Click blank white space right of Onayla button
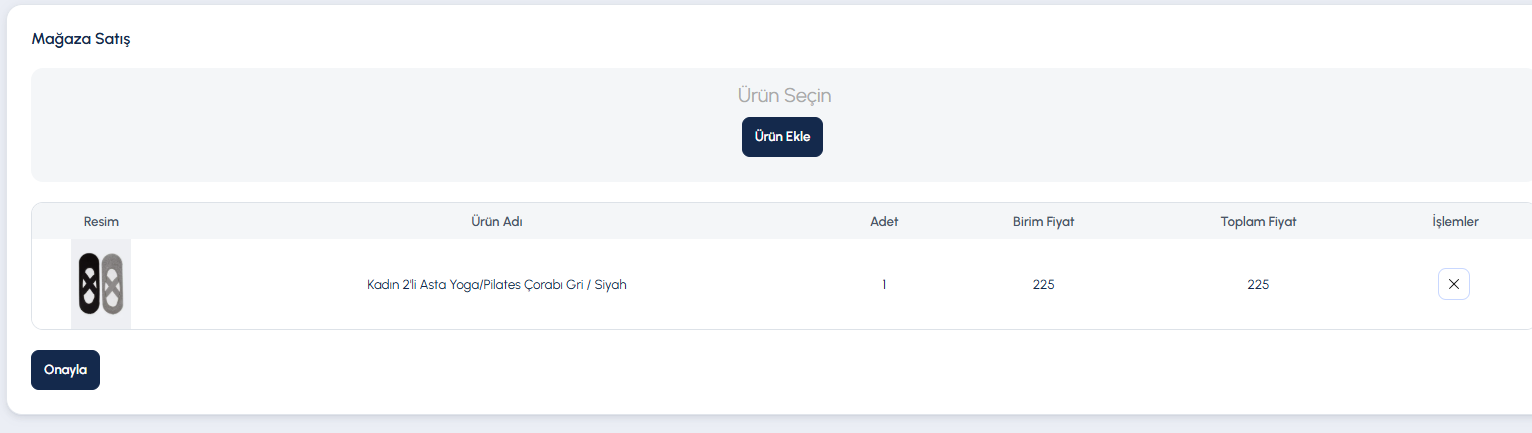This screenshot has width=1532, height=433. 700,370
